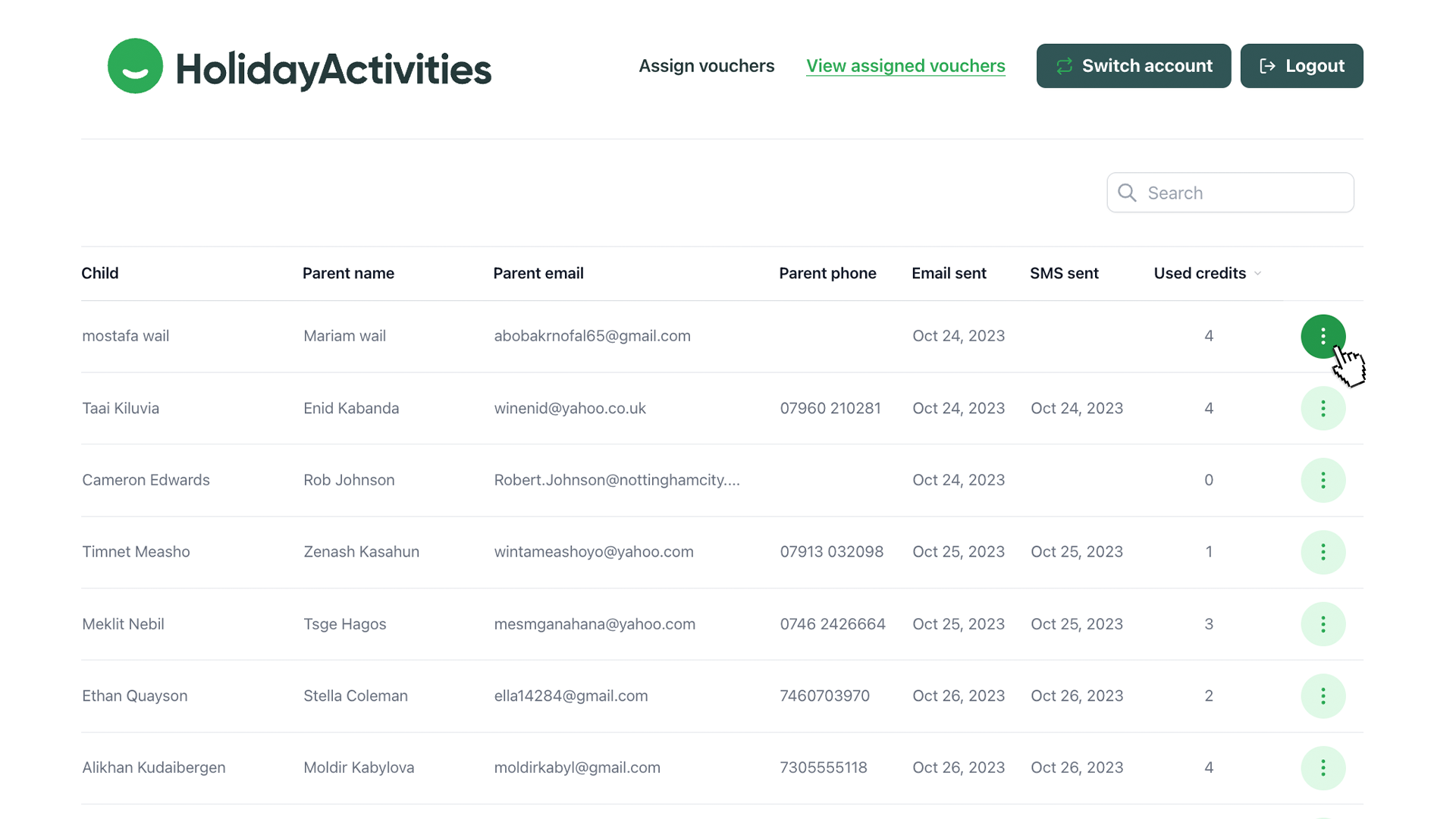
Task: Open the actions menu for mostafa wail
Action: pos(1323,336)
